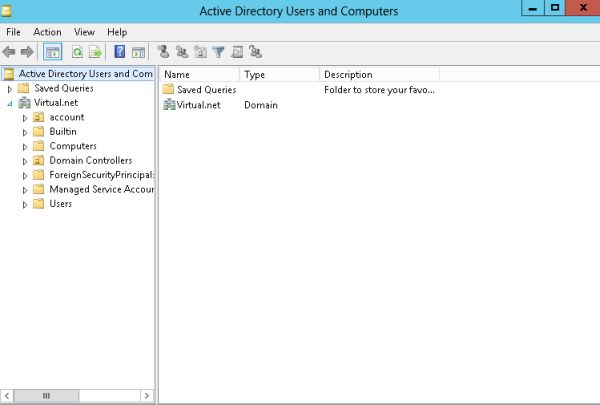Expand the account node
Viewport: 600px width, 405px height.
pos(25,118)
